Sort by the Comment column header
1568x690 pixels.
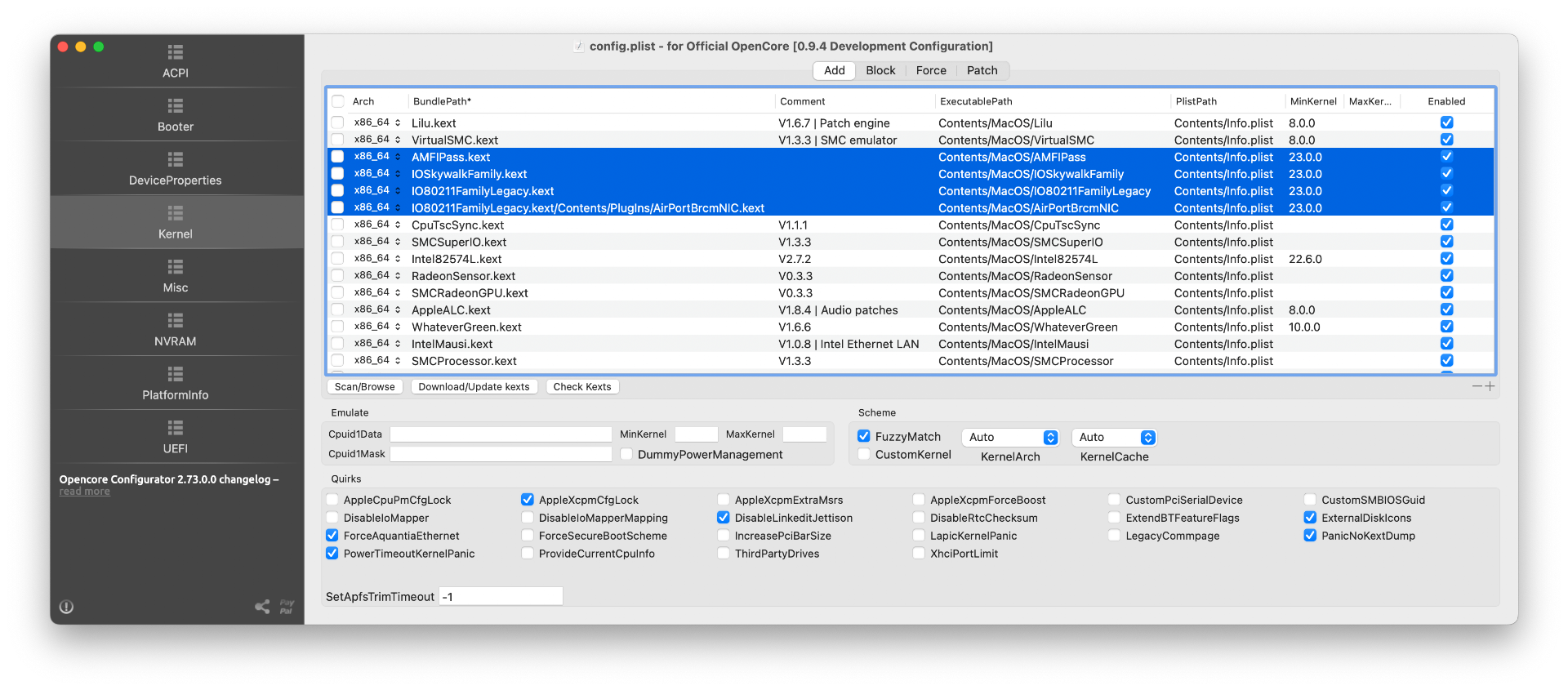point(855,102)
